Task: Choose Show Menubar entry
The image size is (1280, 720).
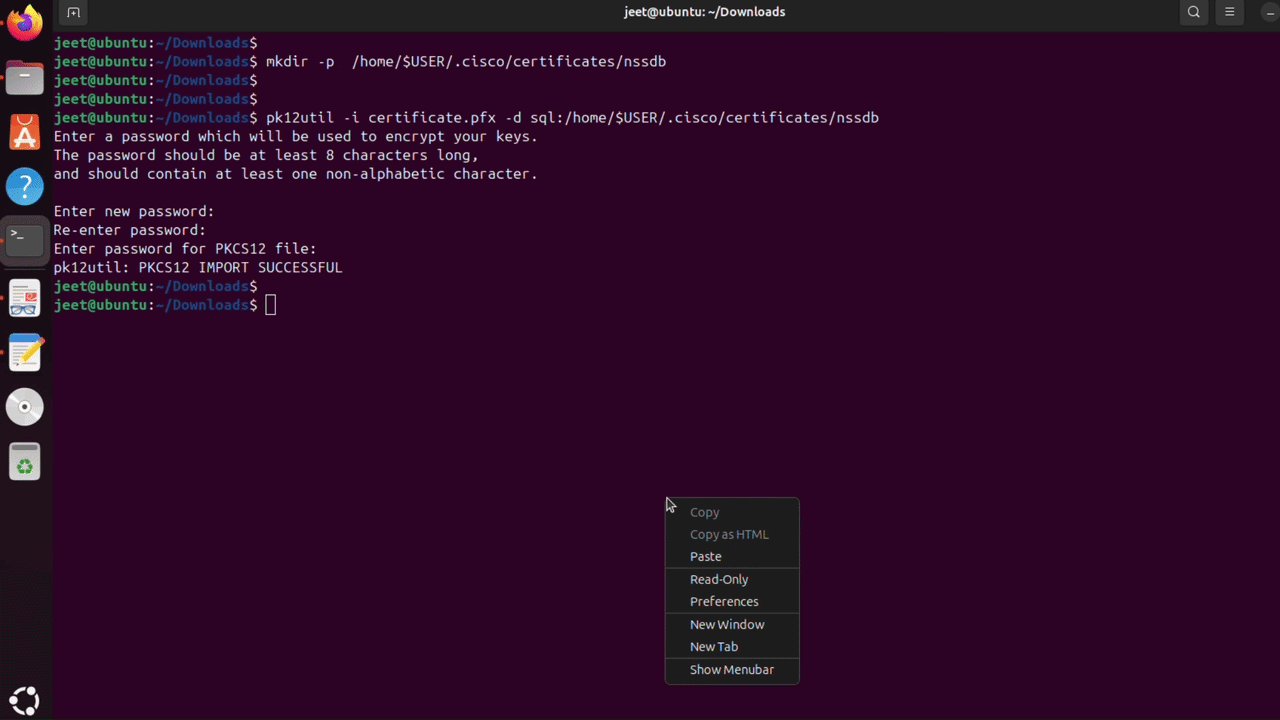Action: [732, 669]
